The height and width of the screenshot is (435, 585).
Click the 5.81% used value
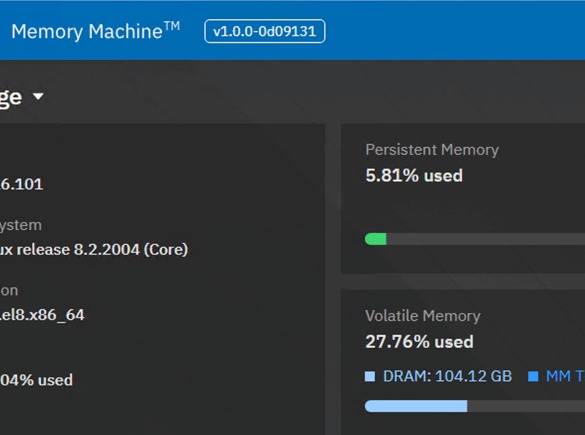point(414,176)
